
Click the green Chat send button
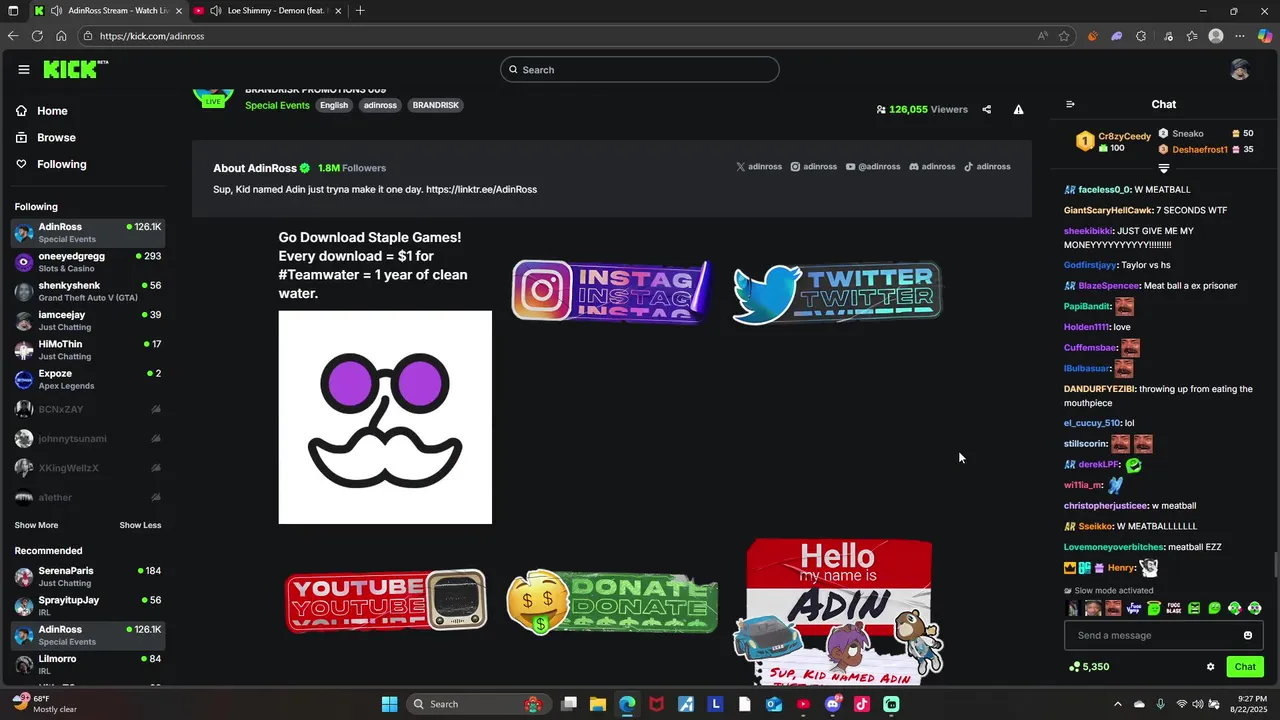click(x=1245, y=667)
